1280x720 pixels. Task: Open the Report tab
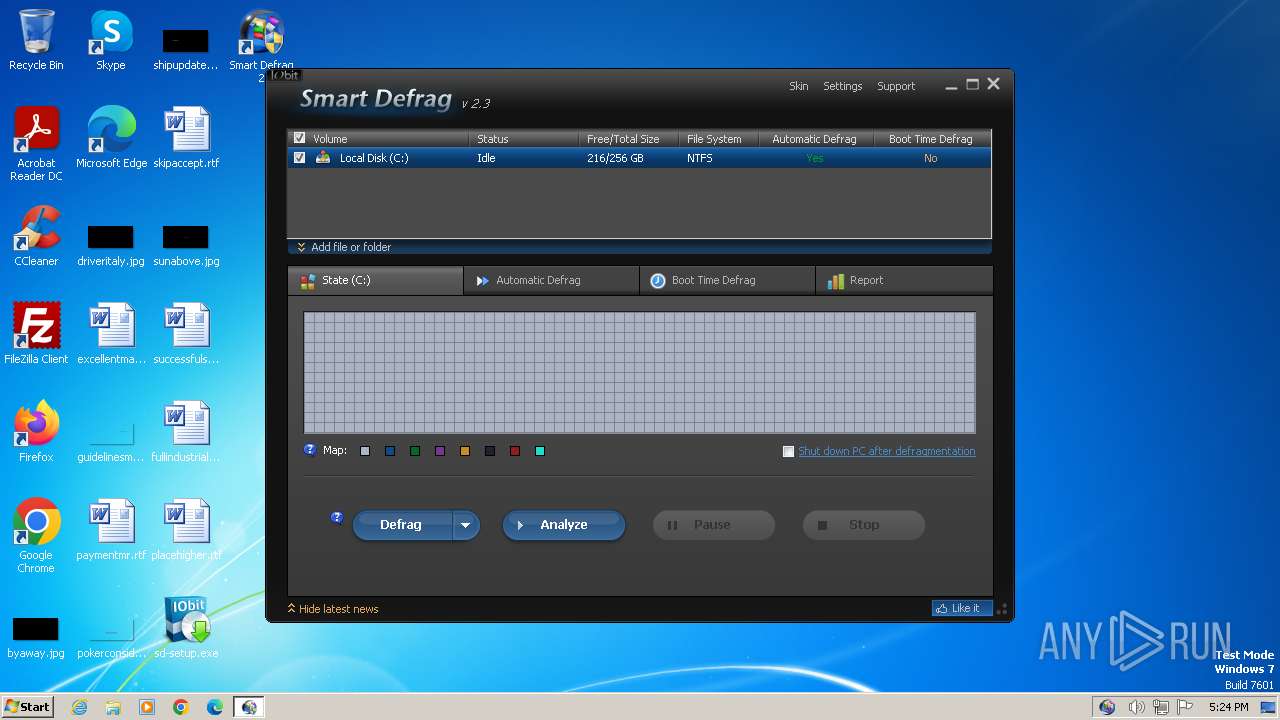tap(904, 281)
